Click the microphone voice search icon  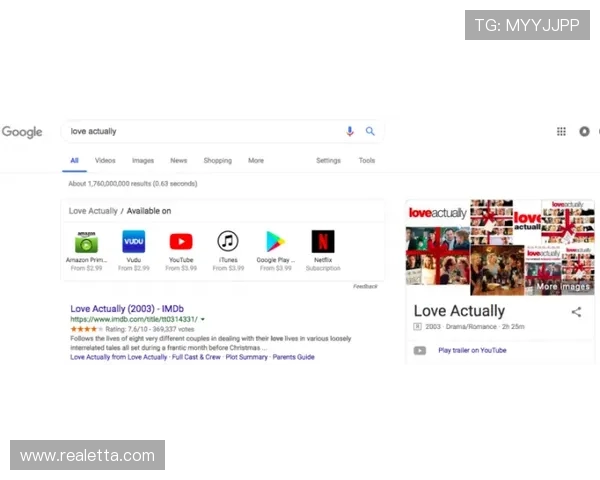pos(350,131)
